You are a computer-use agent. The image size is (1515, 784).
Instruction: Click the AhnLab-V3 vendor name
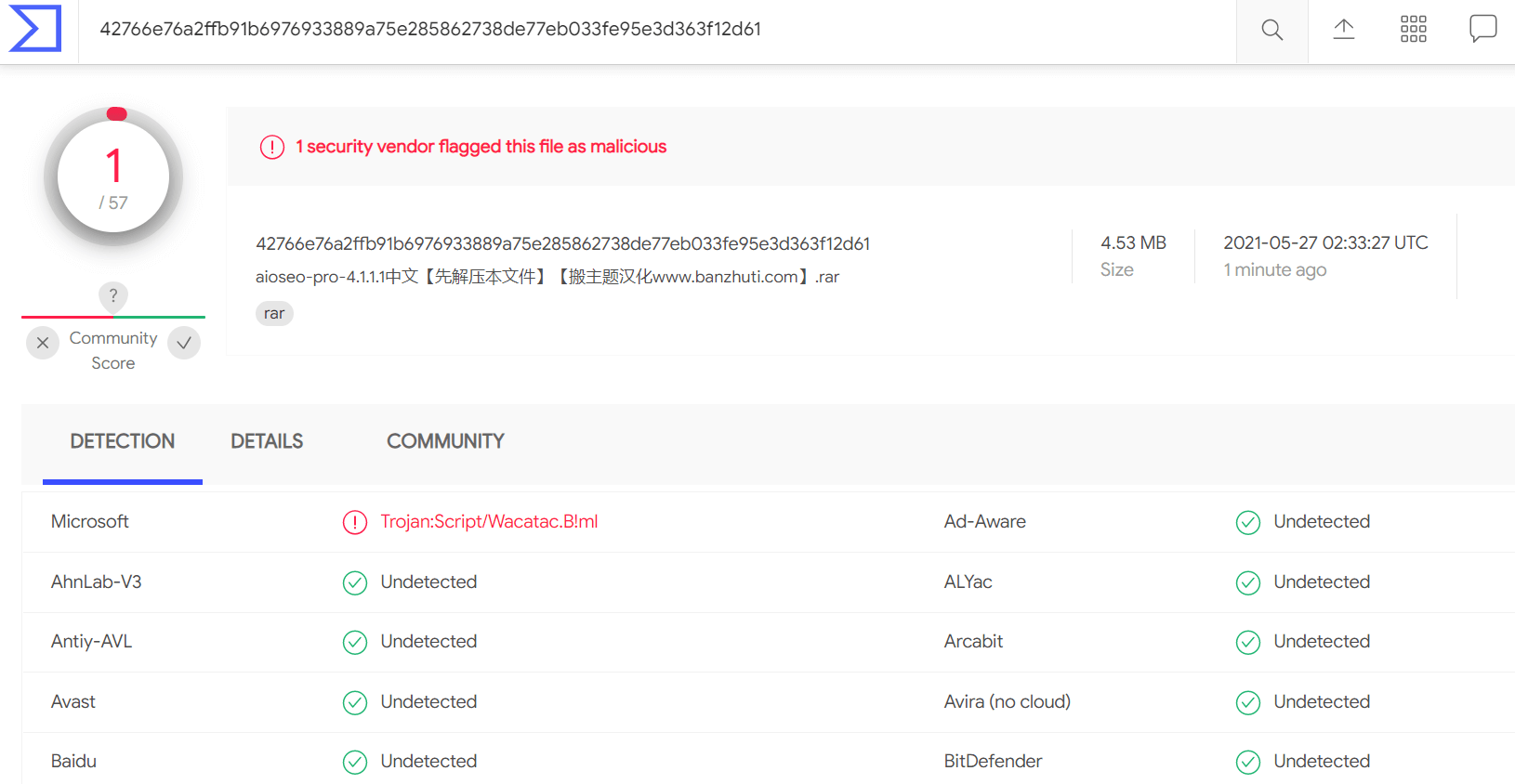[x=97, y=581]
